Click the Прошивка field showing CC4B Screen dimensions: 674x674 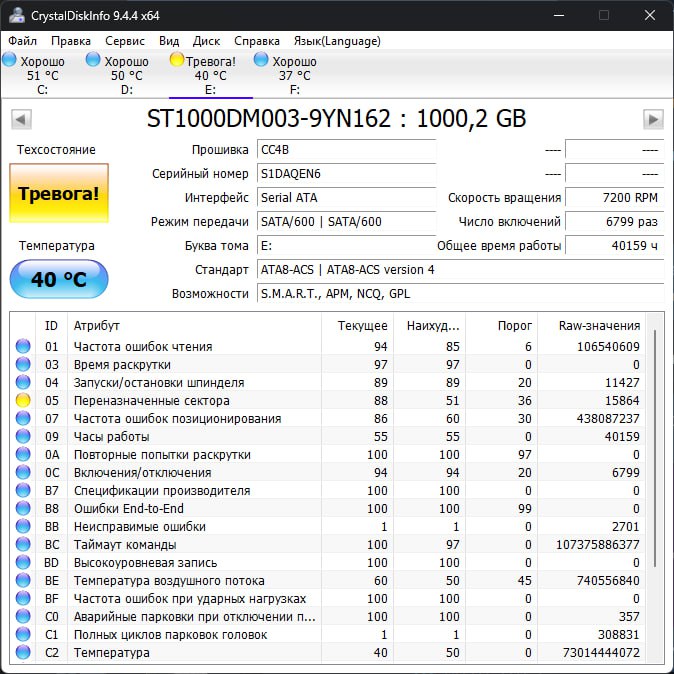click(x=346, y=150)
